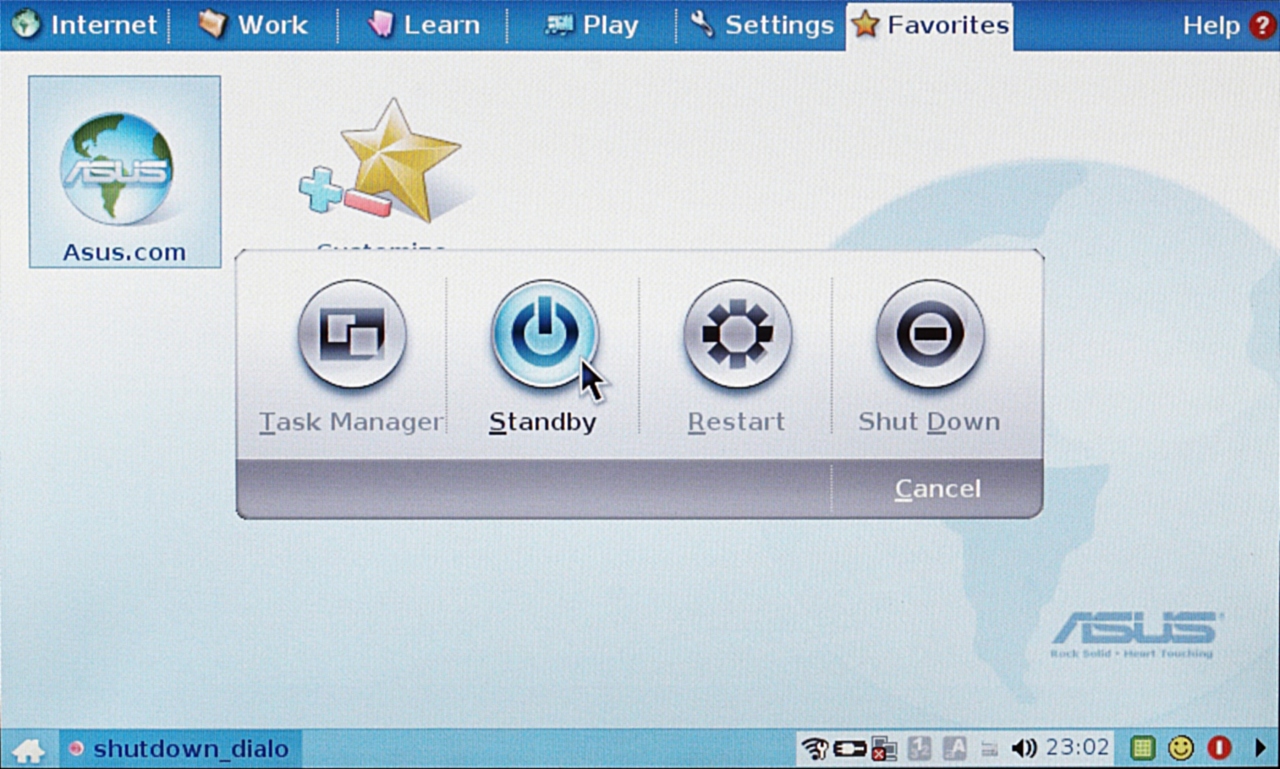This screenshot has width=1280, height=769.
Task: Select the Play tab
Action: [x=591, y=25]
